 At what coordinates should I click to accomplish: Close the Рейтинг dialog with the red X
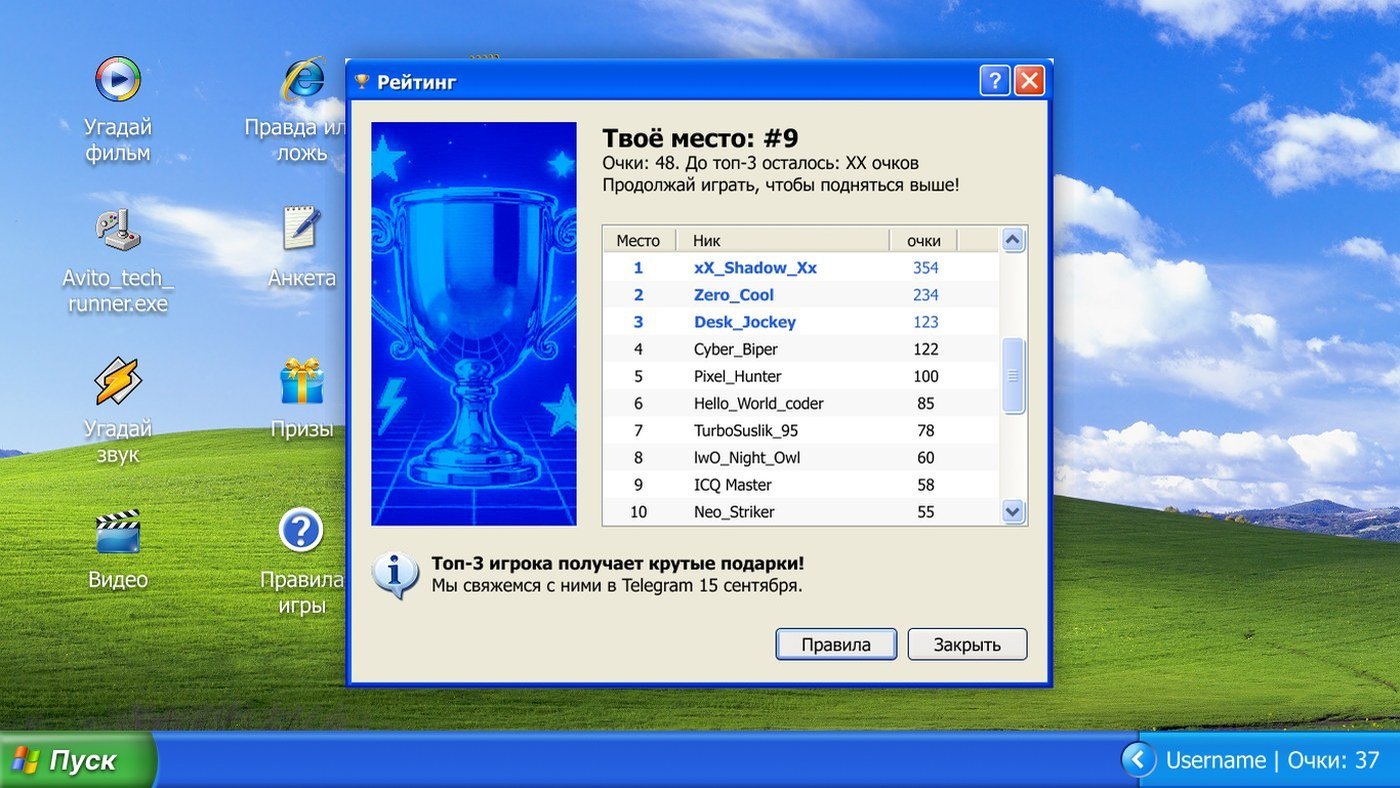1029,81
